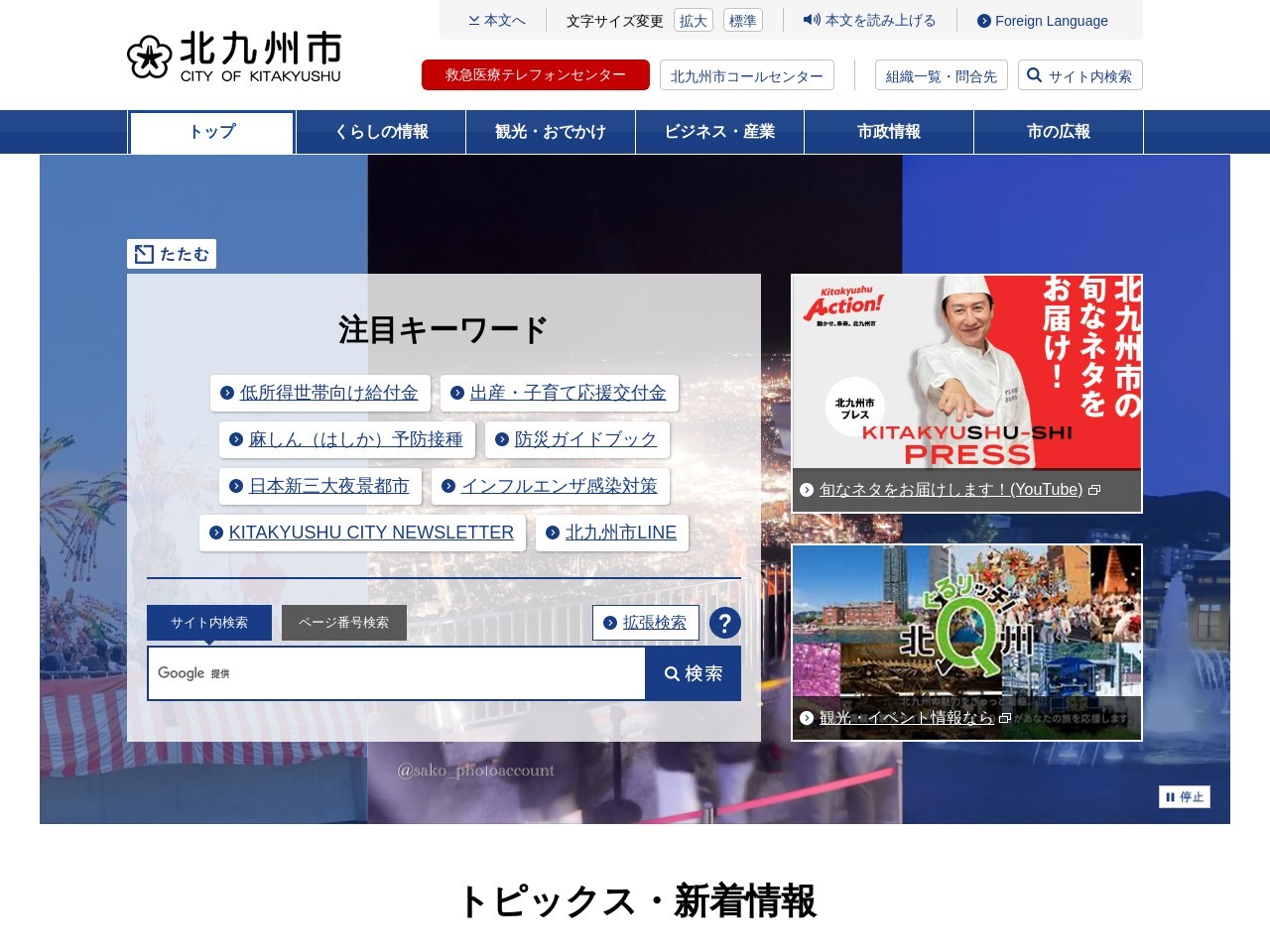Open 観光・イベント情報なら link
Image resolution: width=1270 pixels, height=952 pixels.
906,718
